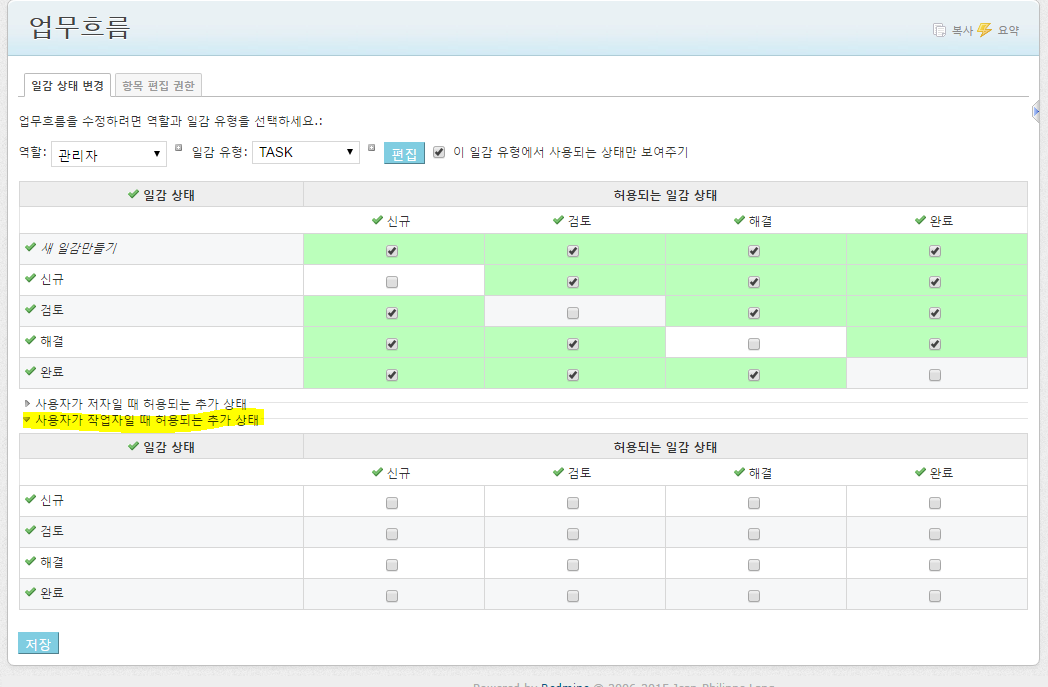
Task: Open the 역할 dropdown showing 관리자
Action: tap(108, 153)
